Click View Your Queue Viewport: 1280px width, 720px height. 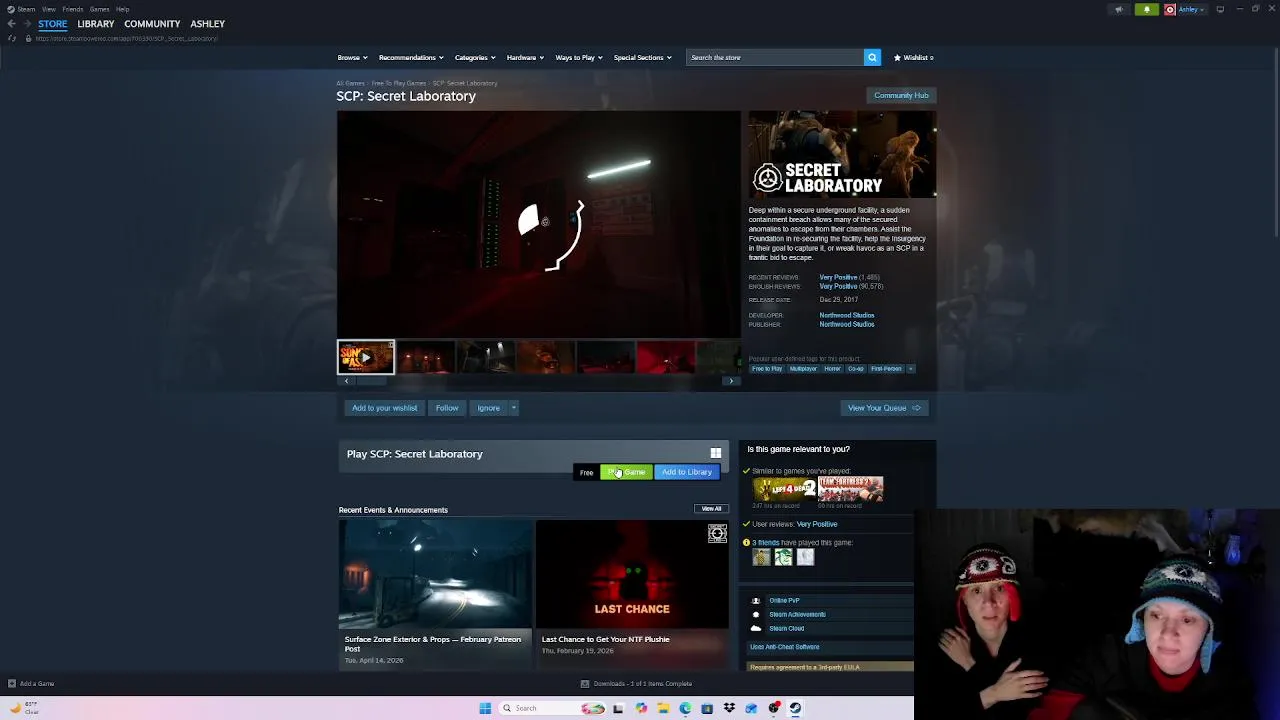884,408
